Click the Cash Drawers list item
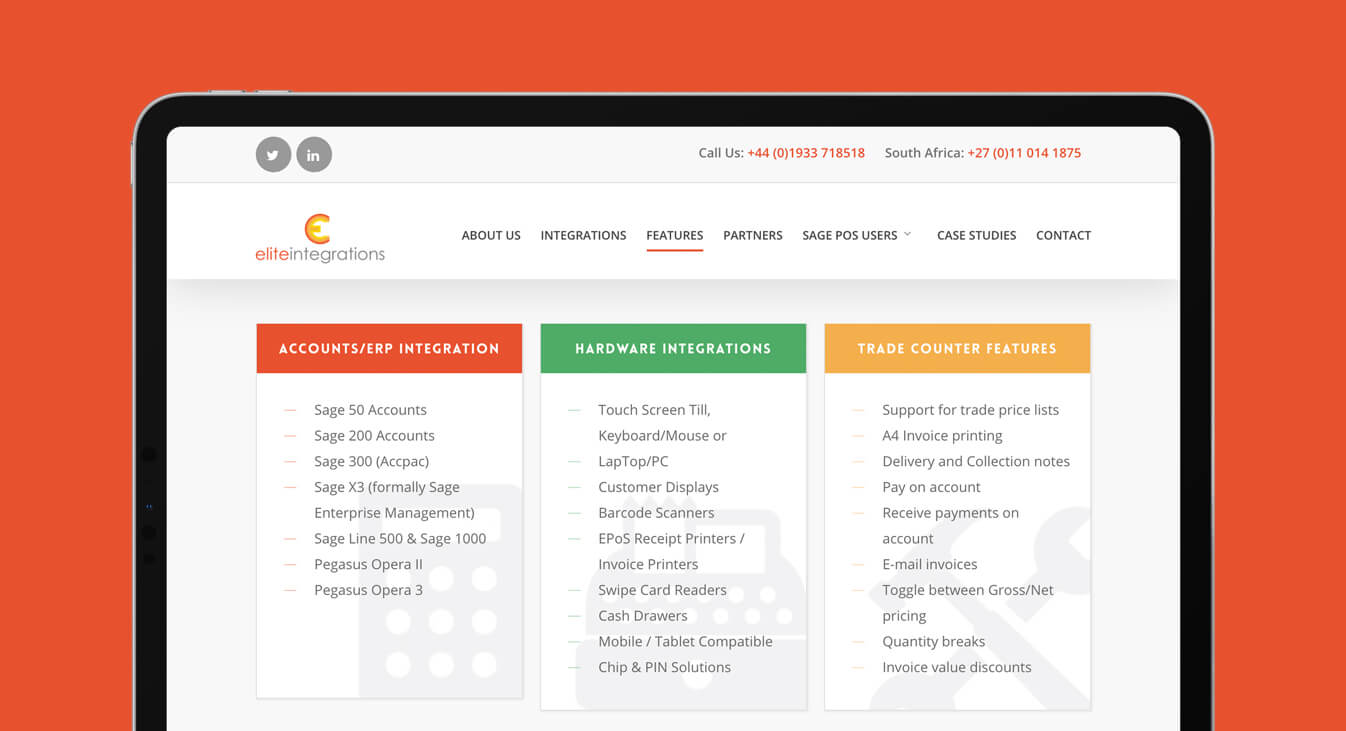 tap(643, 616)
